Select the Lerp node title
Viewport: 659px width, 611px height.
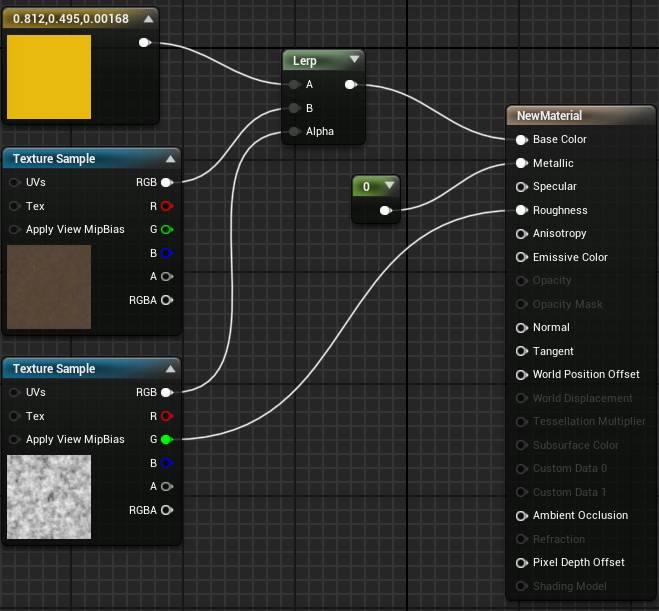305,61
